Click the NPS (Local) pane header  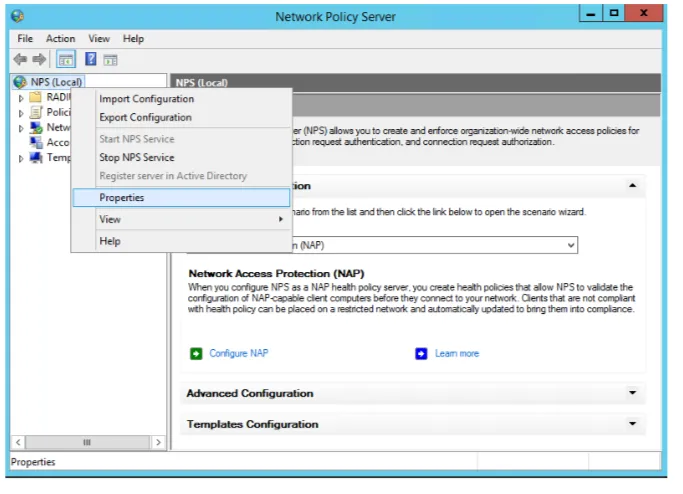[416, 82]
